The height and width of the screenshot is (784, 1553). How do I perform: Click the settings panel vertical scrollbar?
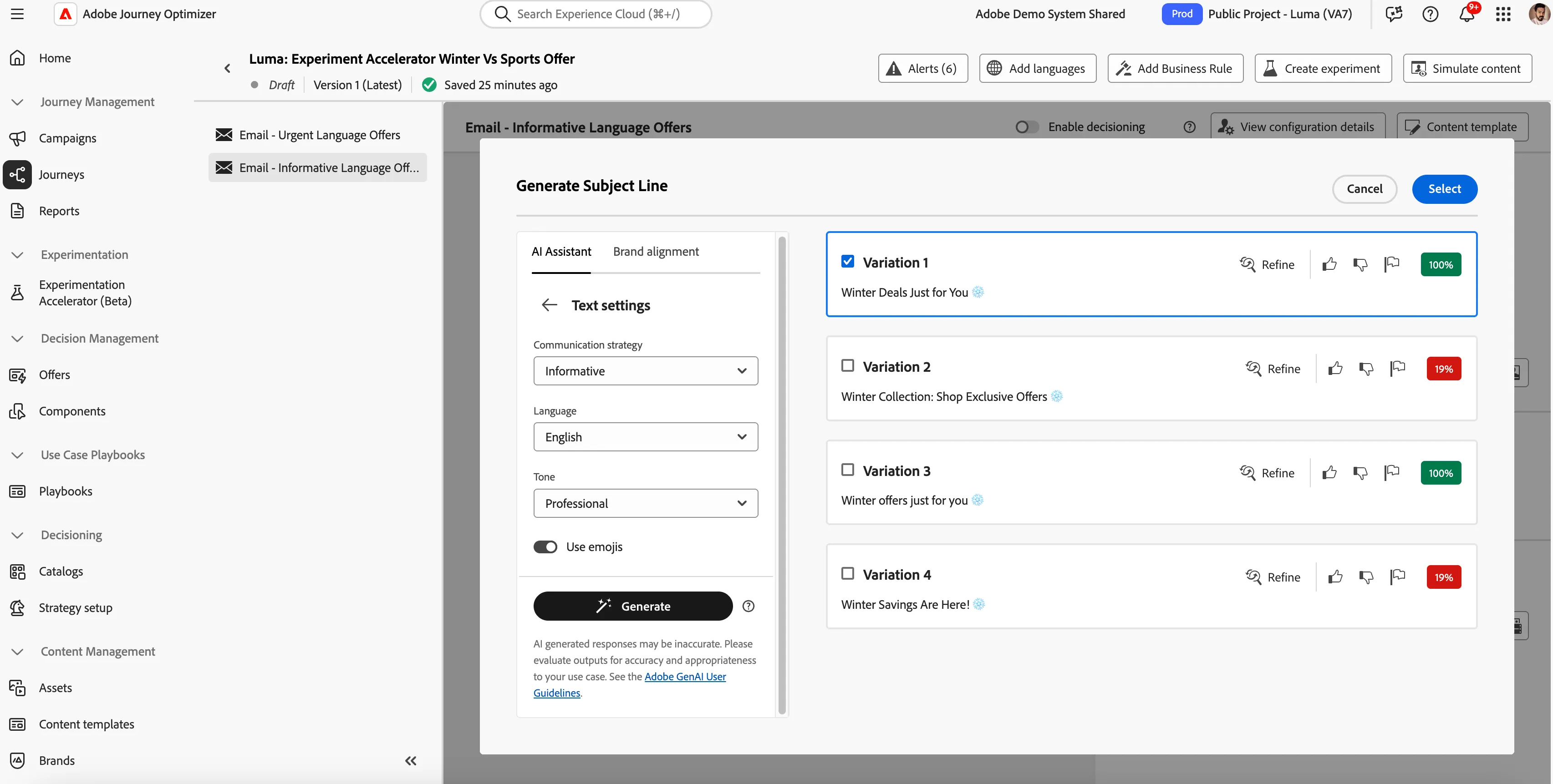coord(782,475)
